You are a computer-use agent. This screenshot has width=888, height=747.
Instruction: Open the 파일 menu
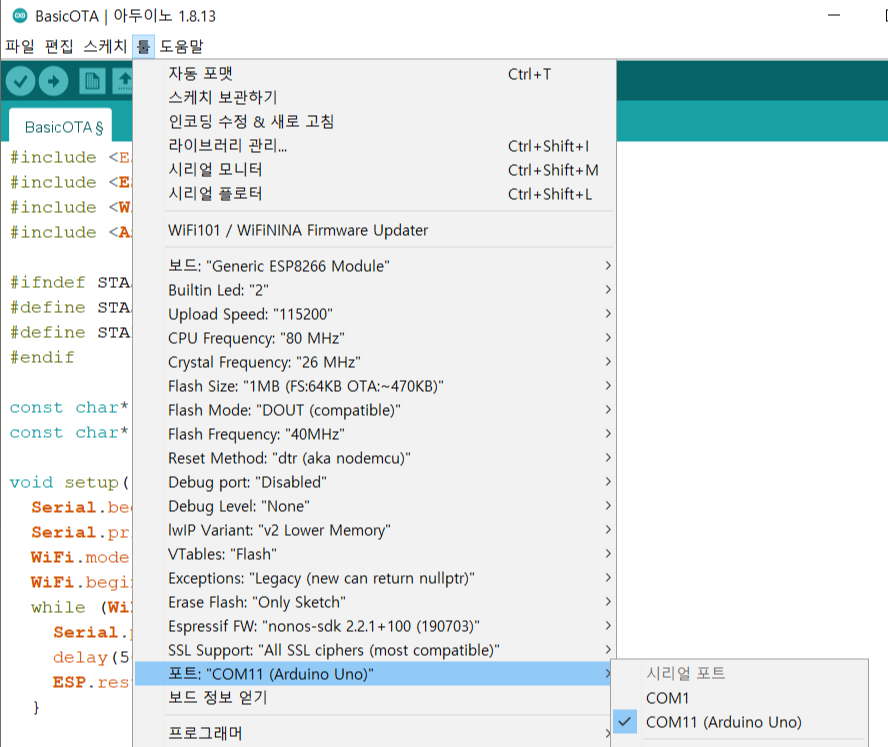(x=20, y=46)
